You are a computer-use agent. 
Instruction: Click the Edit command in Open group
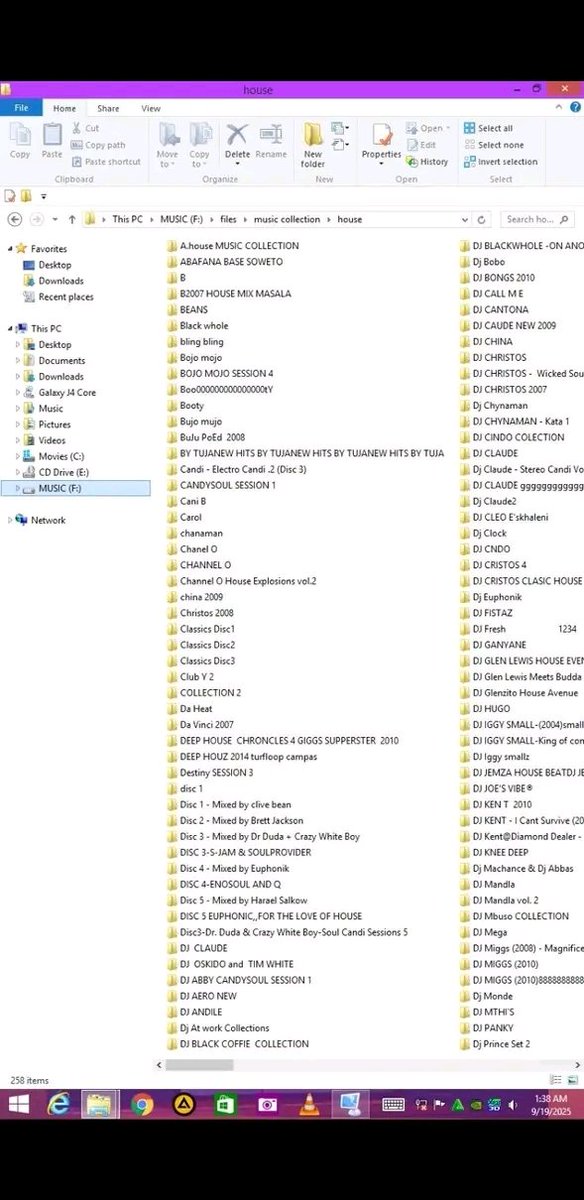[x=421, y=145]
